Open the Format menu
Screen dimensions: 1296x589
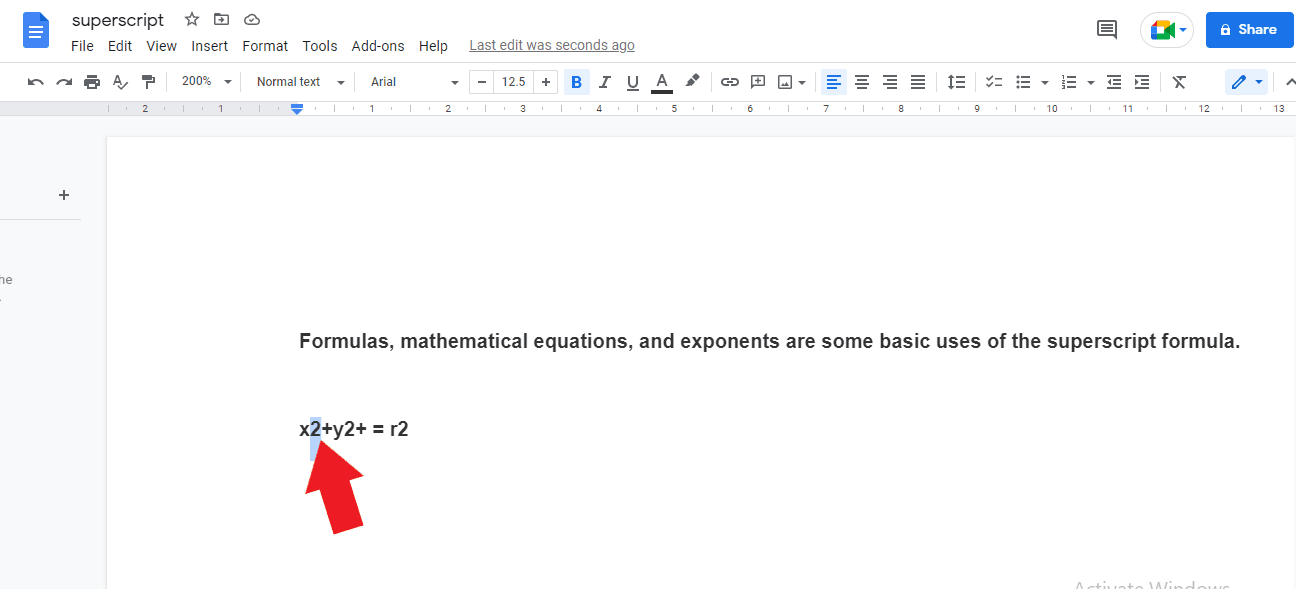(x=265, y=46)
